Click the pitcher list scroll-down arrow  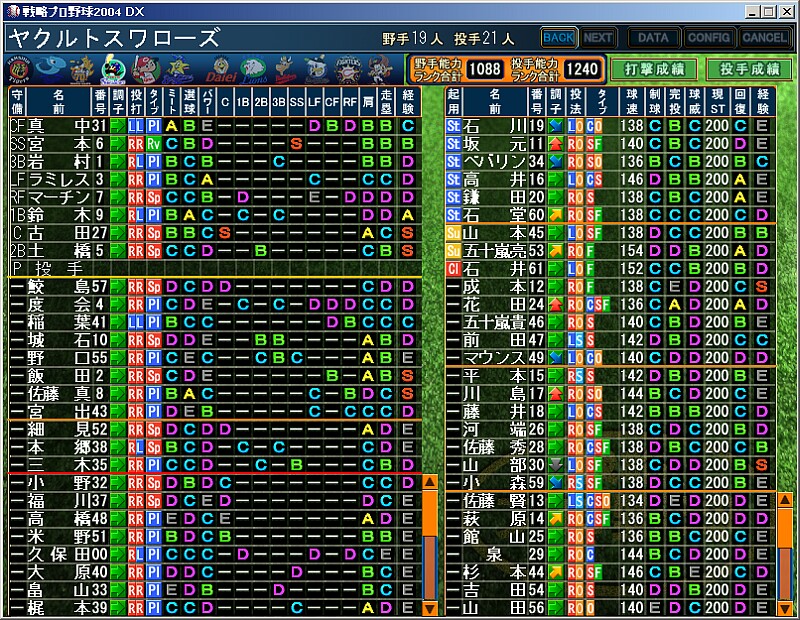[x=785, y=608]
